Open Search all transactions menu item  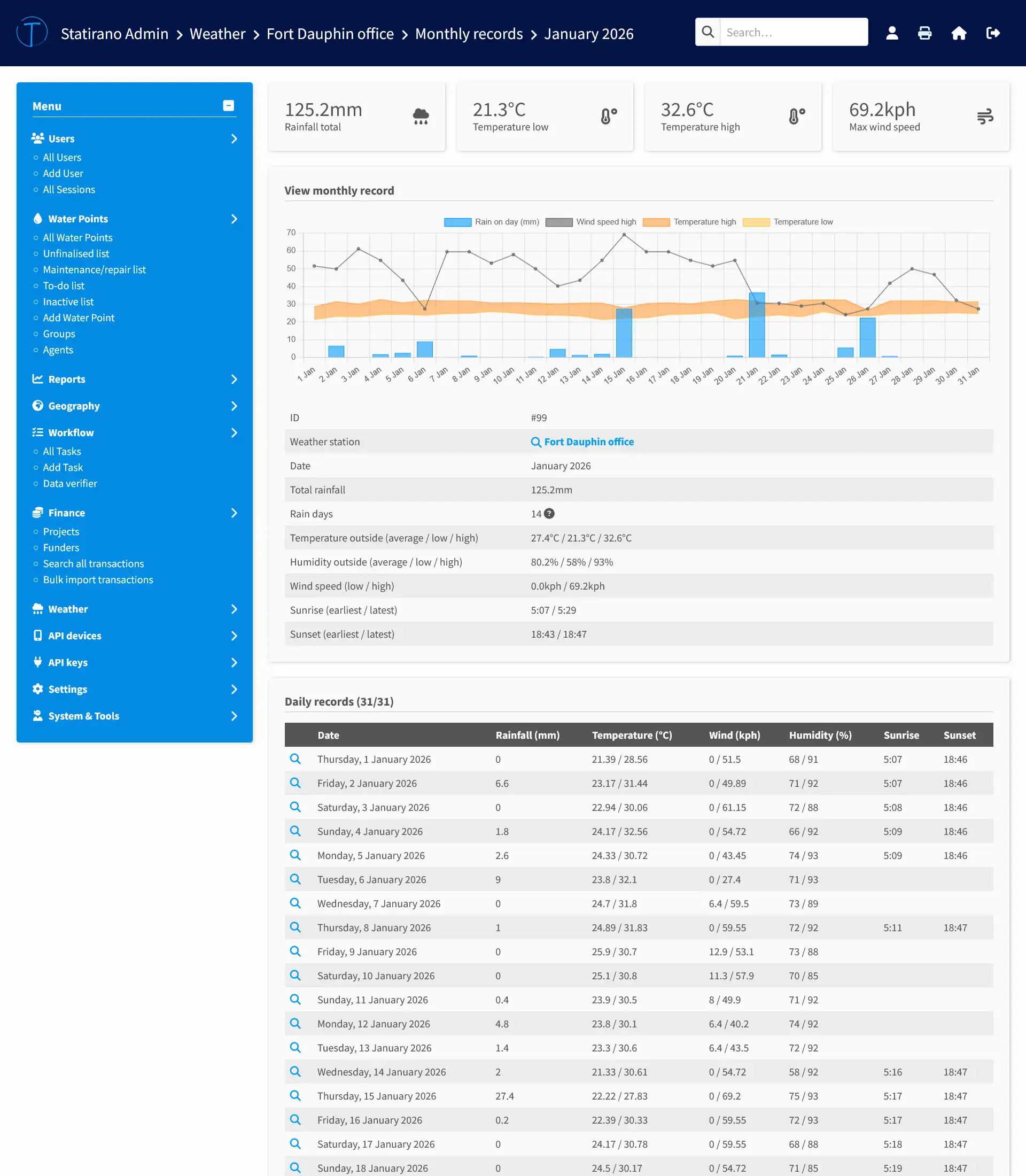94,563
